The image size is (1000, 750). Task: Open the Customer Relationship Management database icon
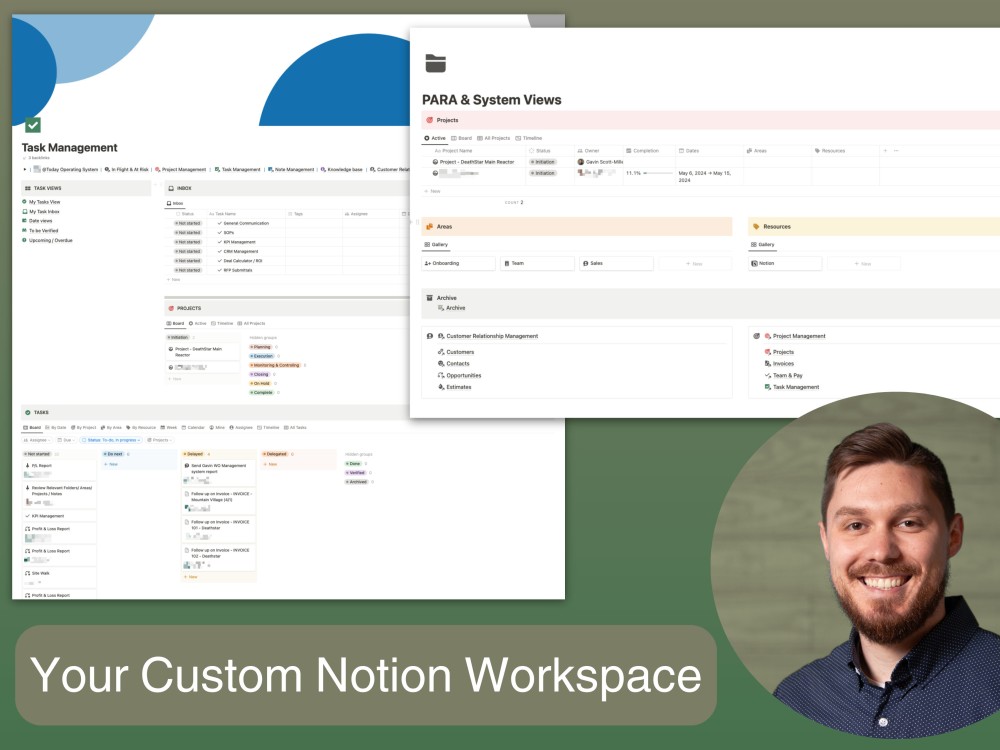pos(440,335)
